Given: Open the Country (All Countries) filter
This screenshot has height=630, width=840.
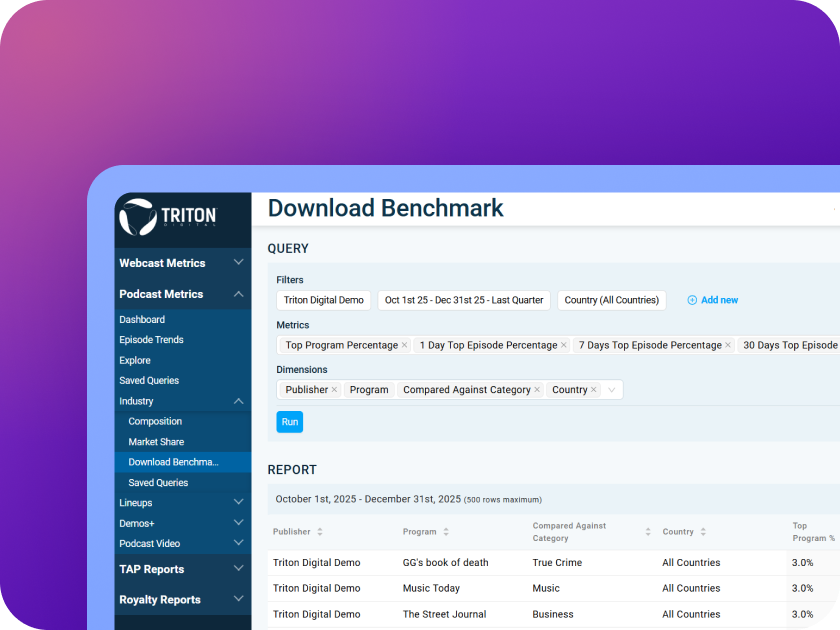Looking at the screenshot, I should point(612,300).
